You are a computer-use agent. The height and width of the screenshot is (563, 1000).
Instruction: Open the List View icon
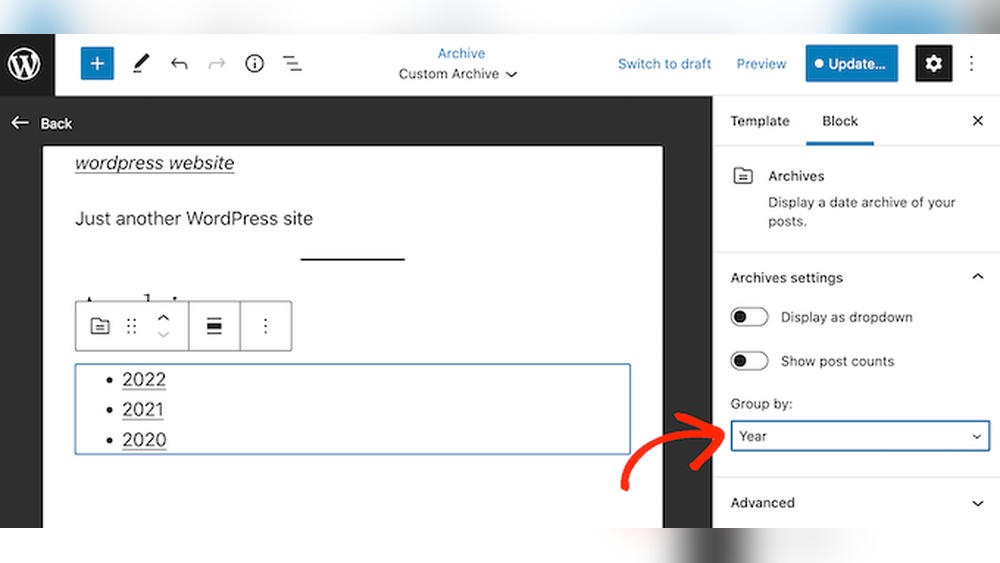292,63
